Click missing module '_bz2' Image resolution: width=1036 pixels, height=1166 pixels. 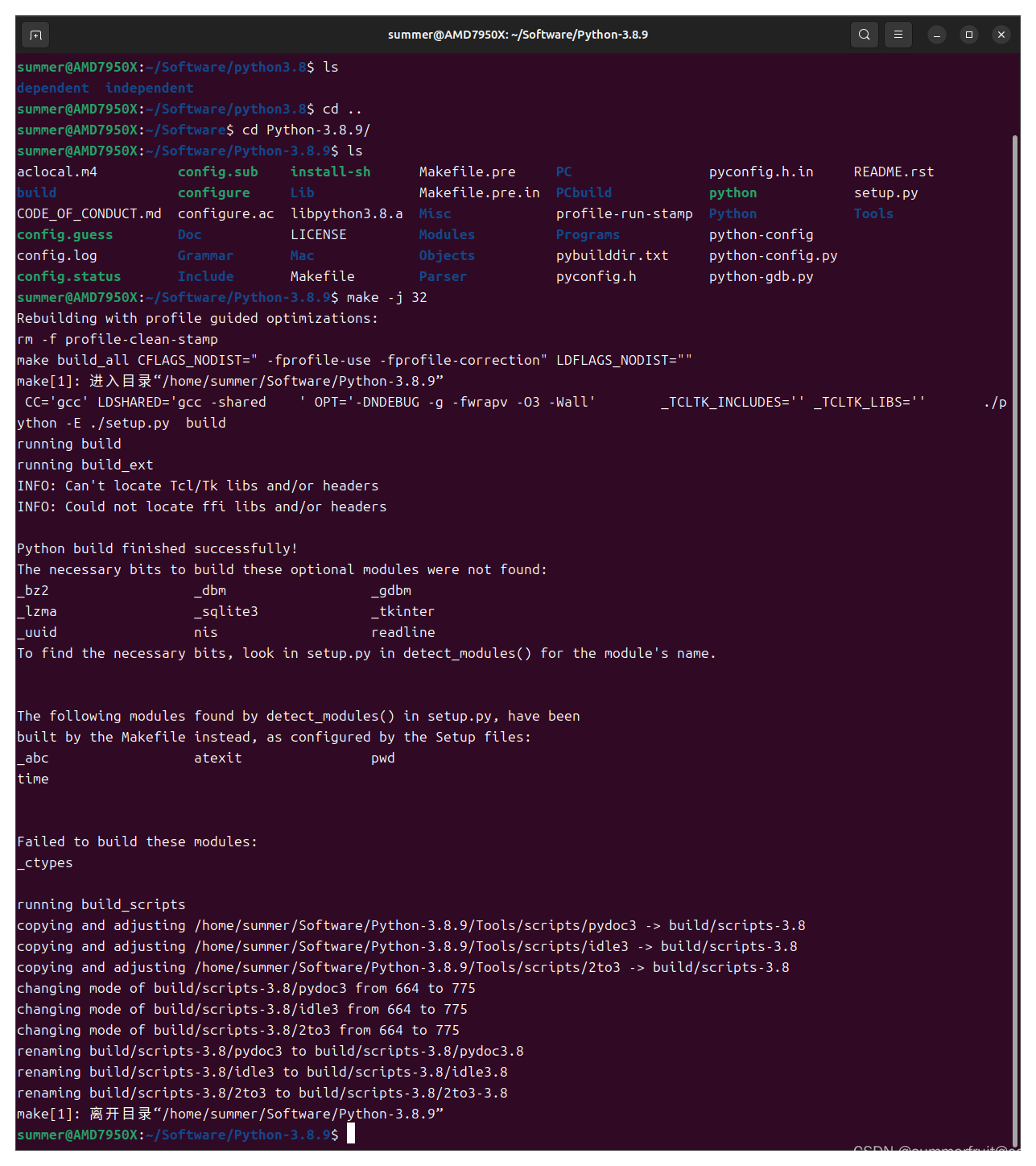pos(33,590)
